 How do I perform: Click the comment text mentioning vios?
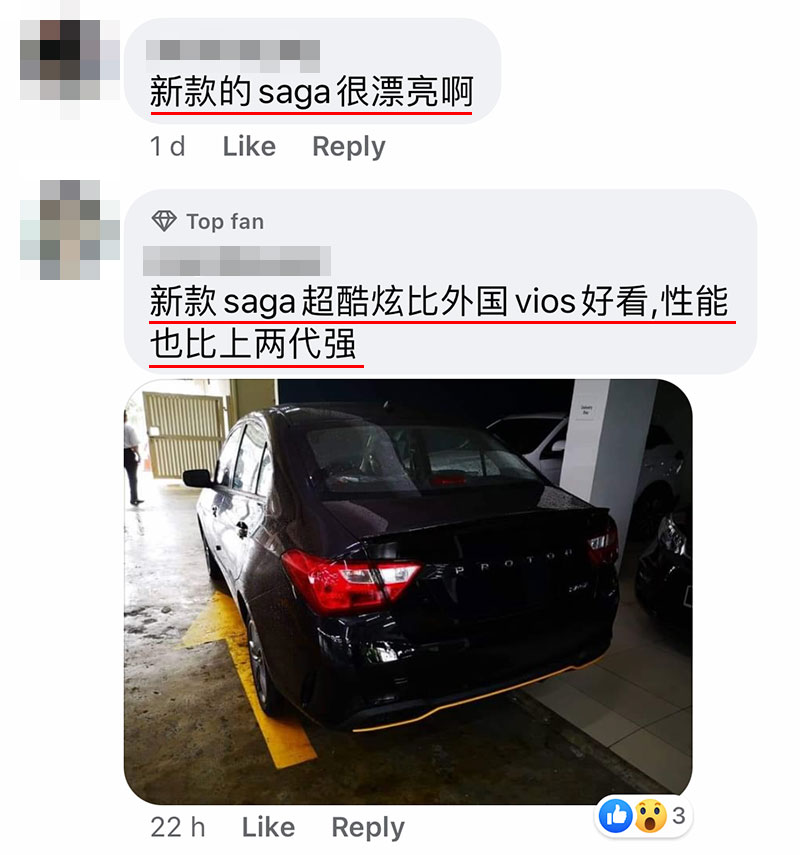coord(440,322)
